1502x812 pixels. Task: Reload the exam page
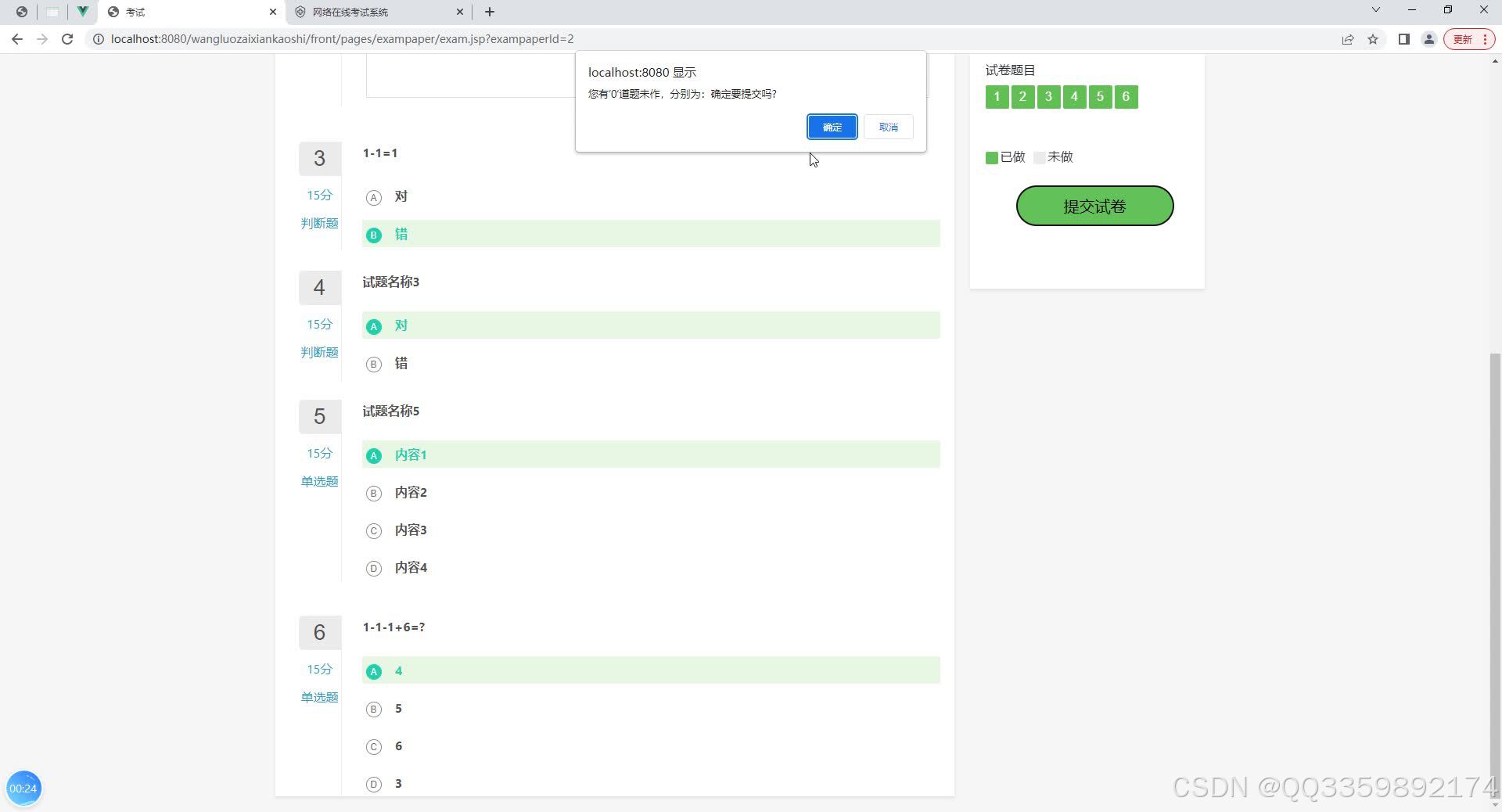point(67,39)
